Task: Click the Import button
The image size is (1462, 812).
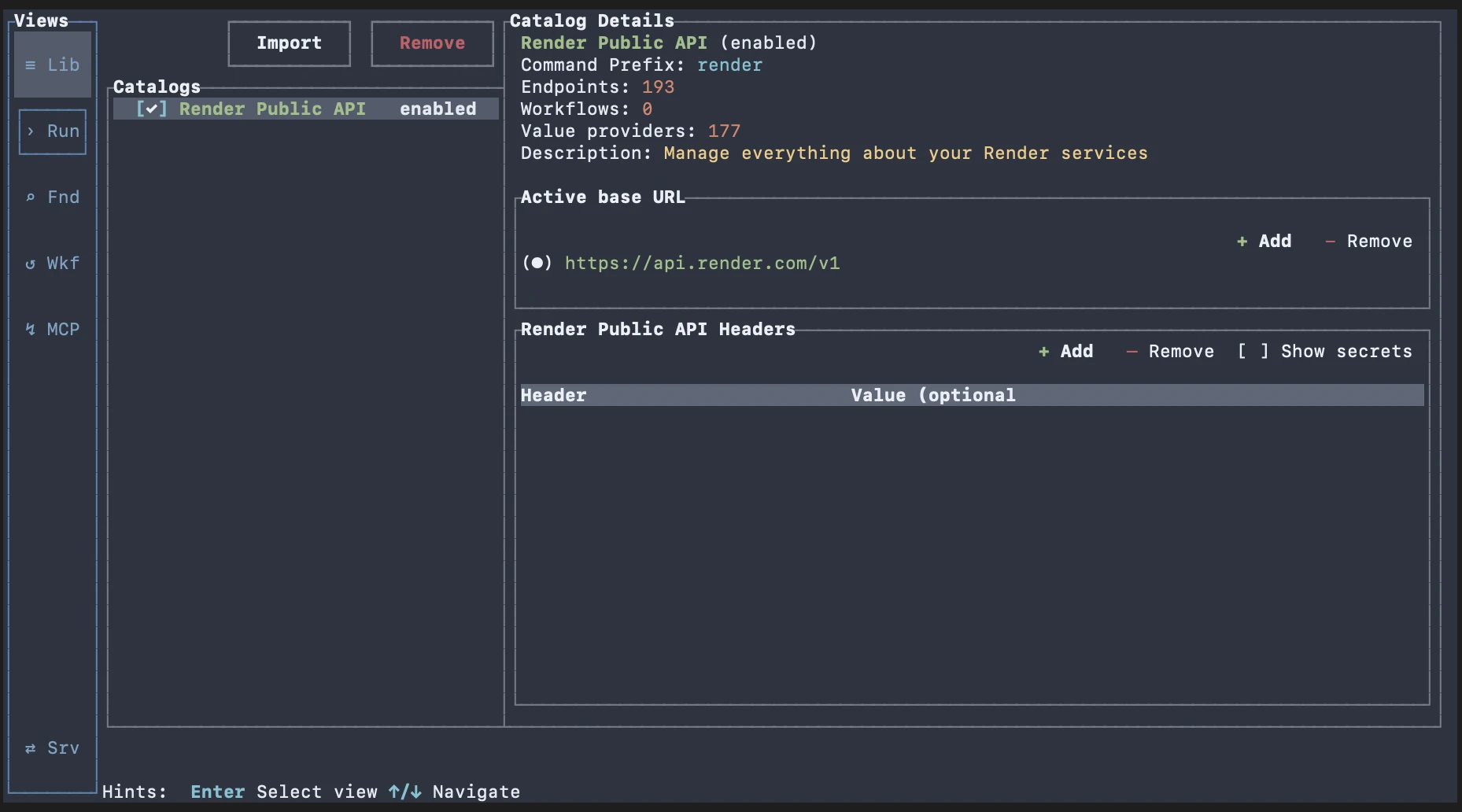Action: [x=288, y=43]
